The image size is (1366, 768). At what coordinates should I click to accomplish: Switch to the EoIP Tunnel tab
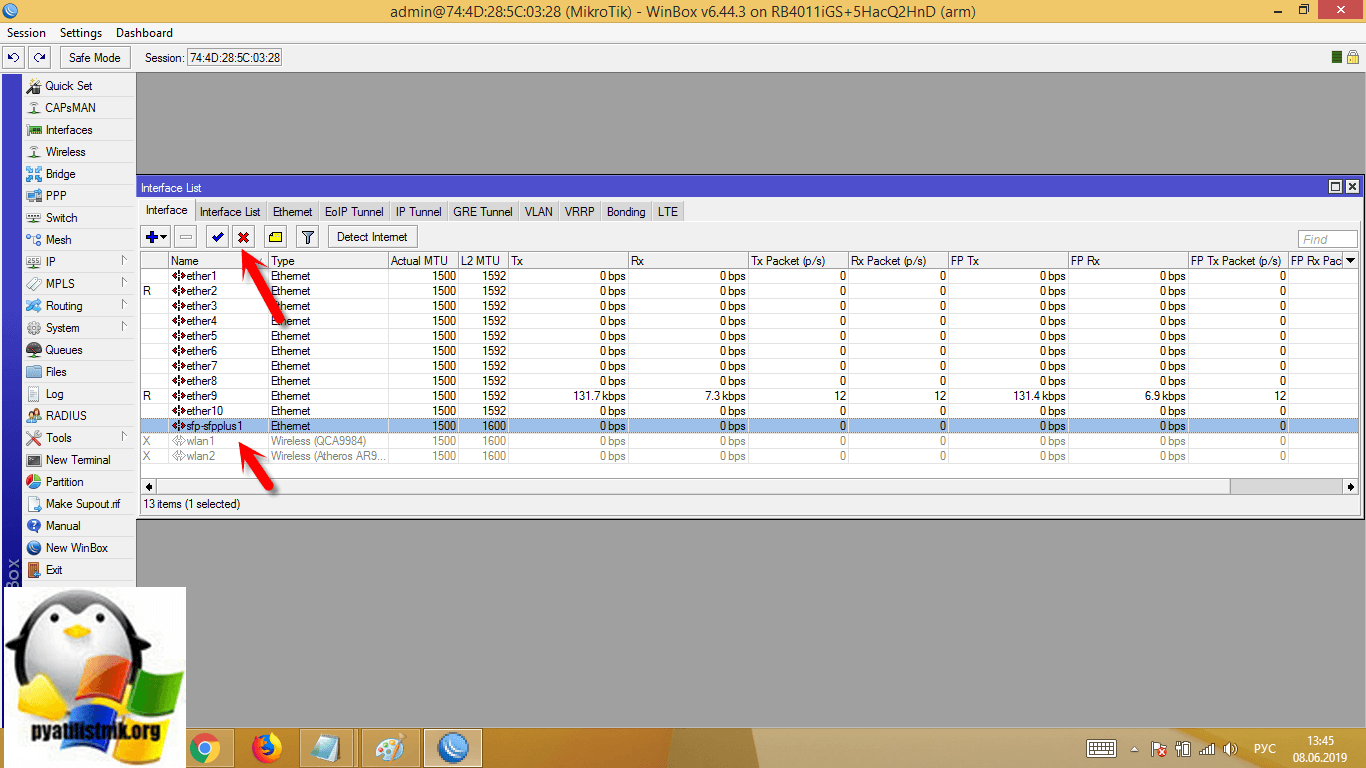click(x=354, y=212)
